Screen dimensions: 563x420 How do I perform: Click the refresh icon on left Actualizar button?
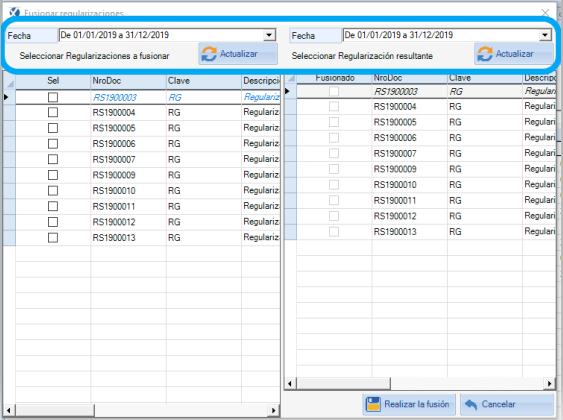(x=209, y=54)
